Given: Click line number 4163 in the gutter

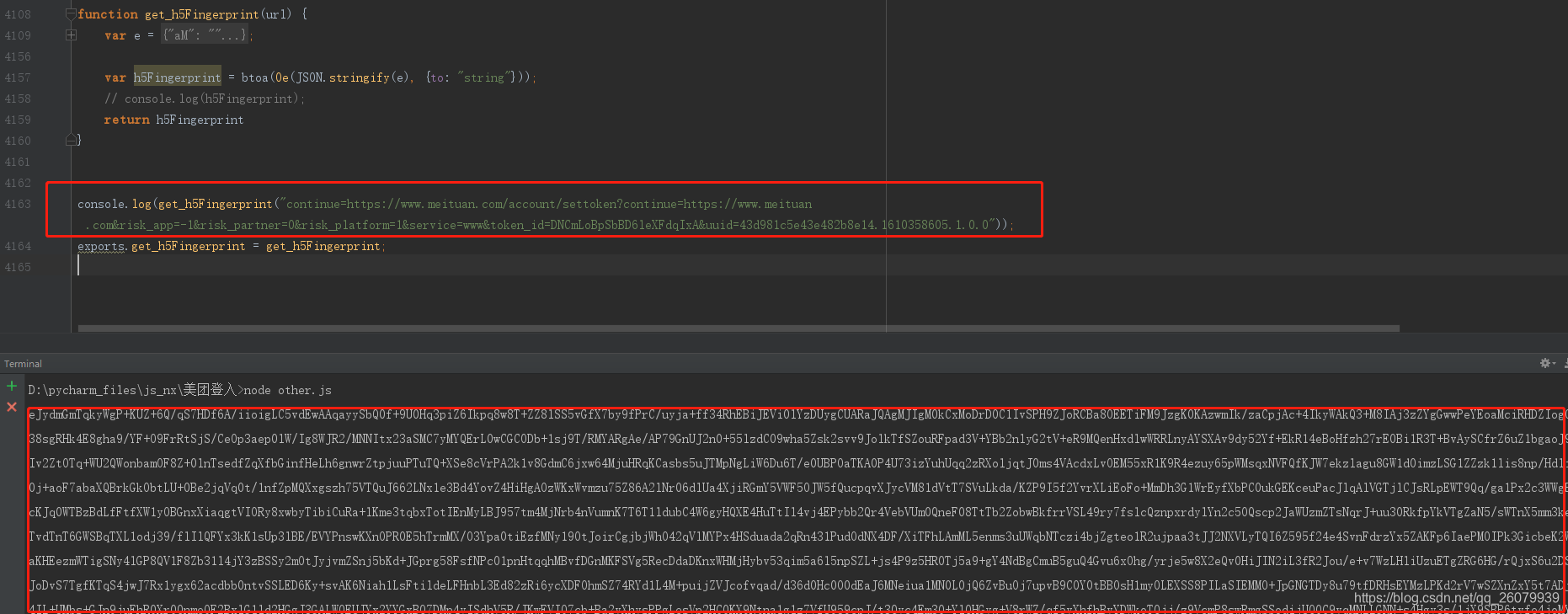Looking at the screenshot, I should (x=18, y=204).
